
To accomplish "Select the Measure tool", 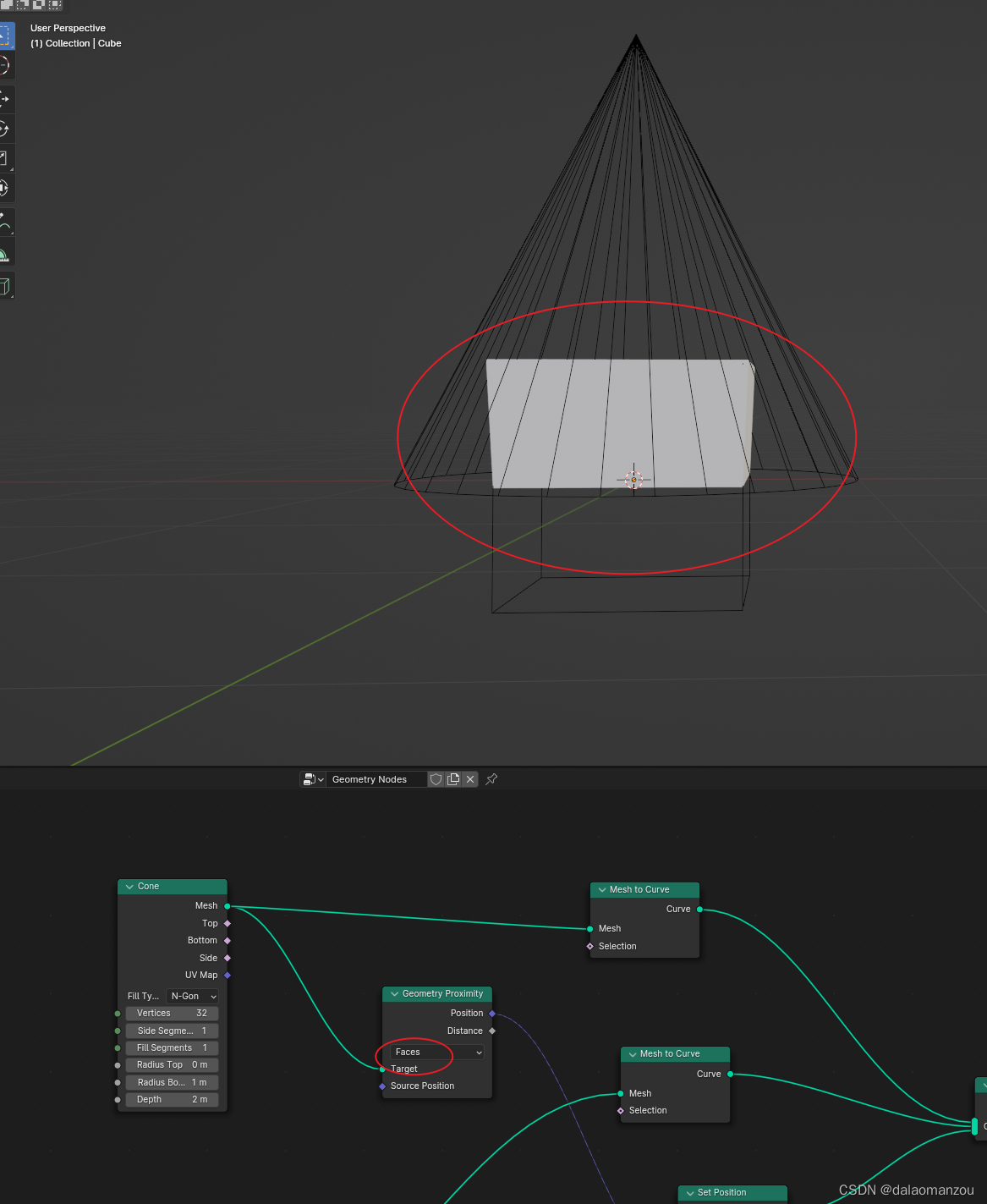I will click(x=4, y=252).
